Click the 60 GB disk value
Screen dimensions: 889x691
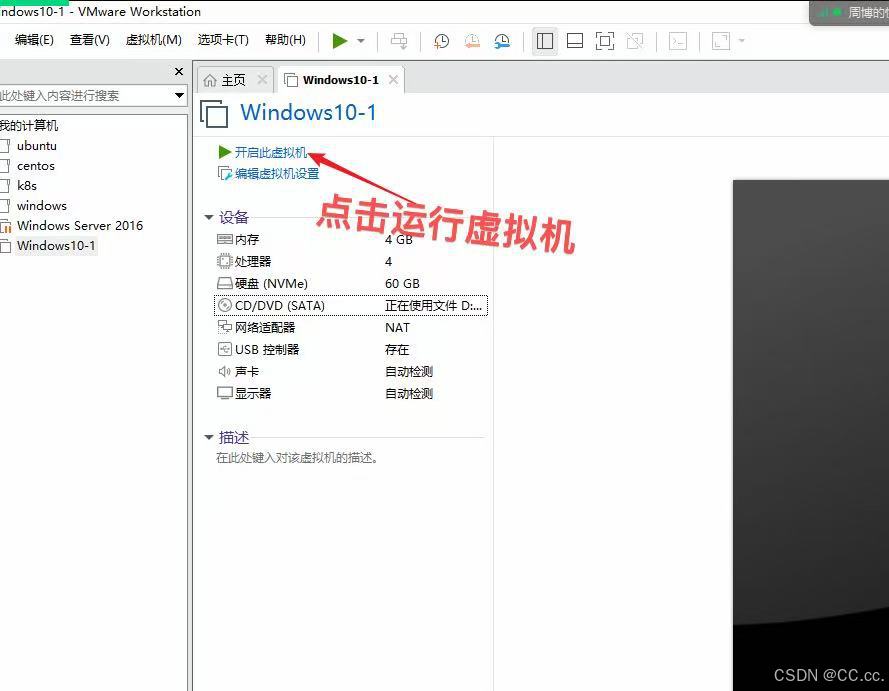tap(402, 283)
